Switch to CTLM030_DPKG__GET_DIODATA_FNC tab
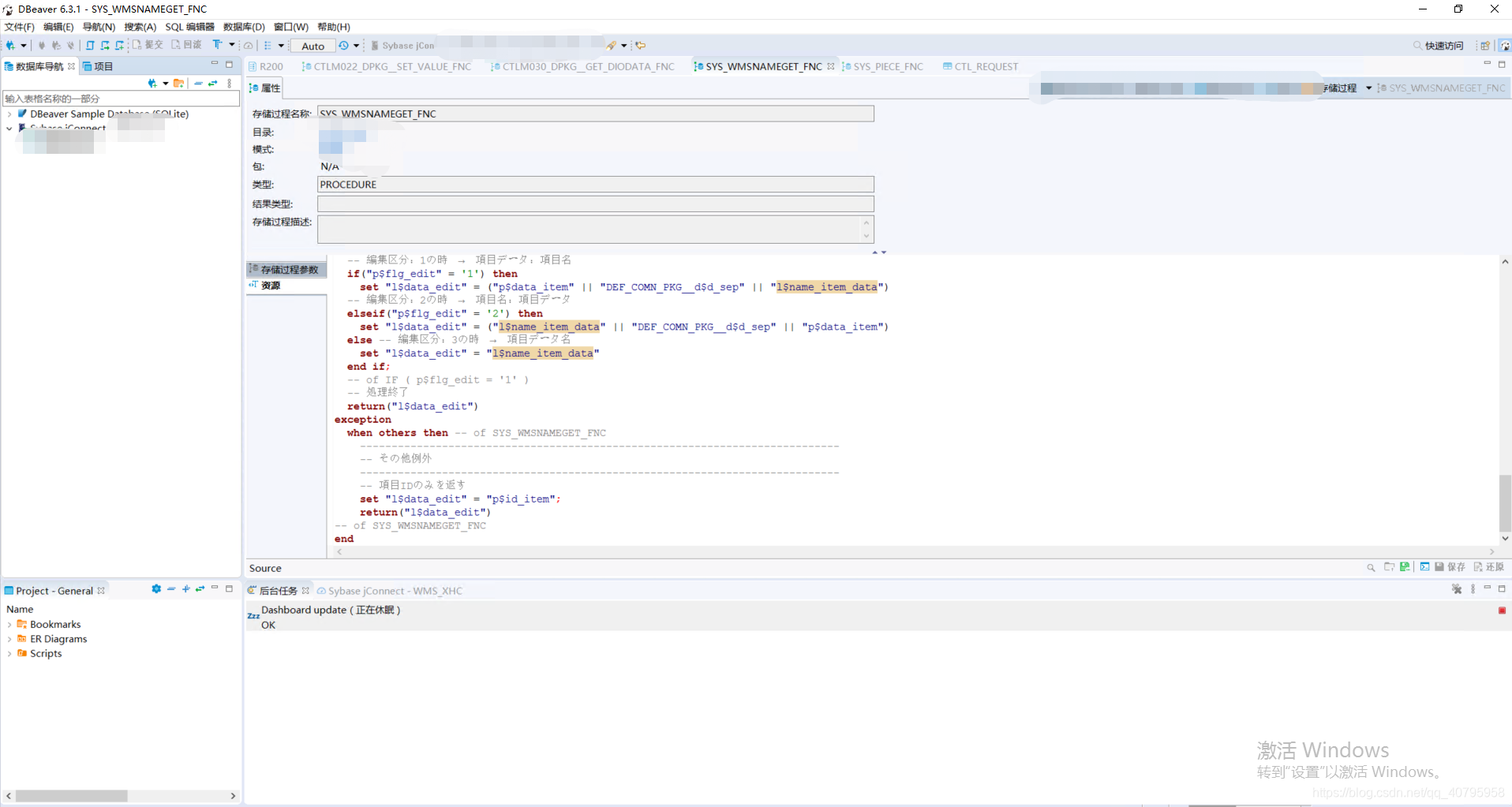The width and height of the screenshot is (1512, 807). coord(583,66)
